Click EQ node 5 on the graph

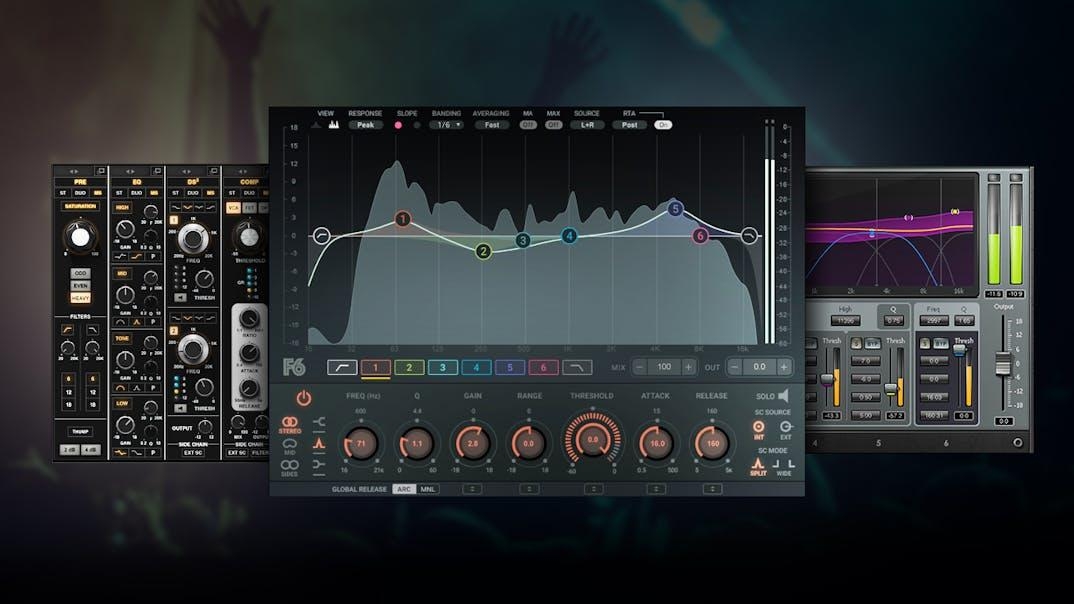(x=675, y=209)
